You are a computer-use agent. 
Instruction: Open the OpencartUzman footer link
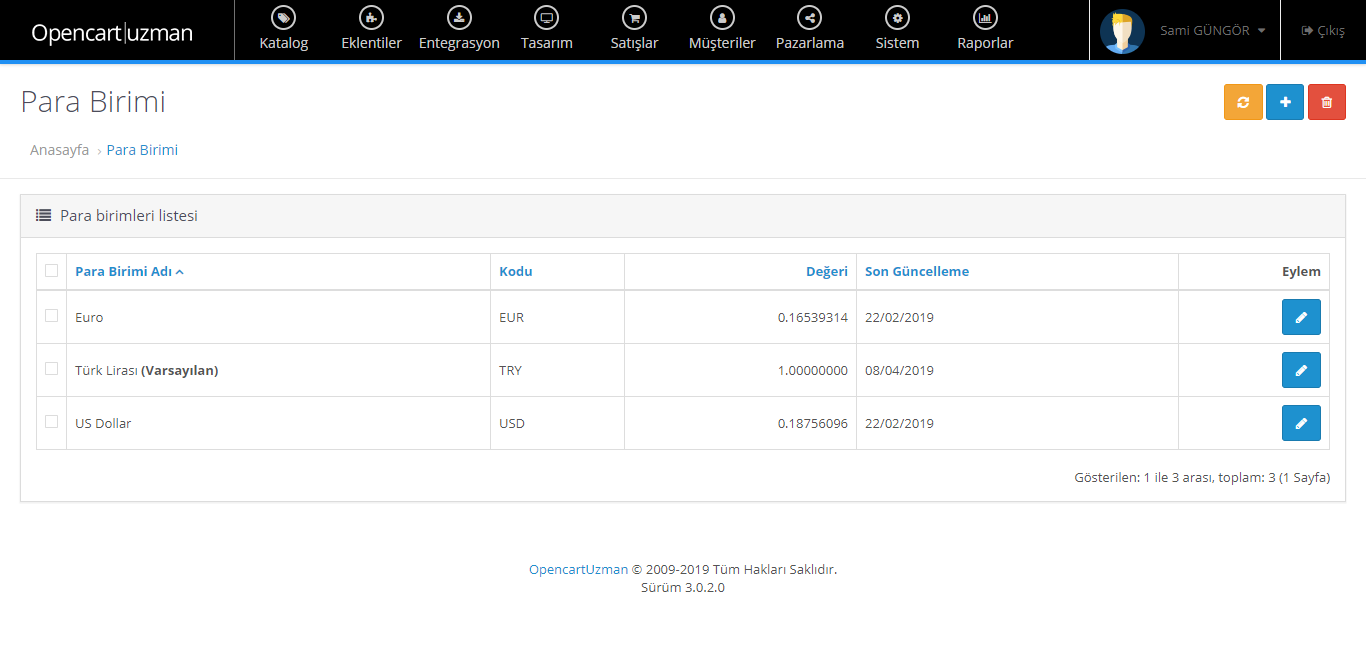(578, 569)
